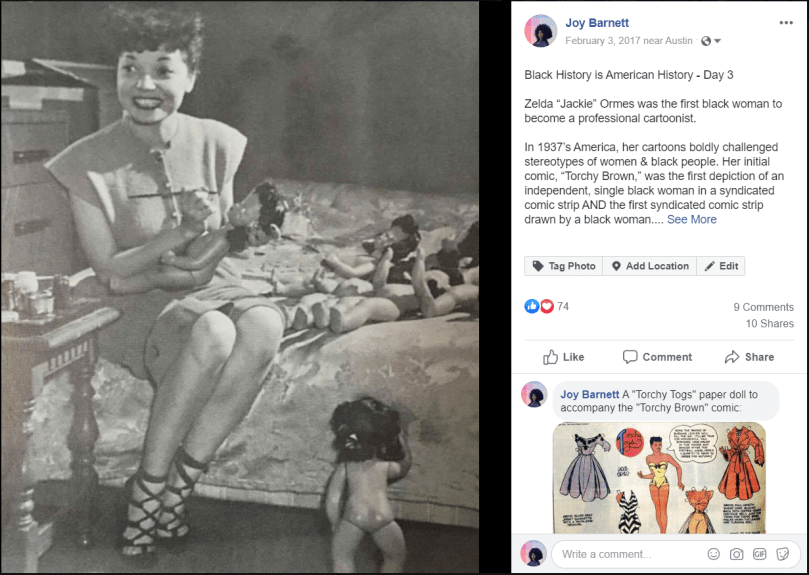Open the audience privacy dropdown arrow
Screen dimensions: 809x575
coord(717,41)
